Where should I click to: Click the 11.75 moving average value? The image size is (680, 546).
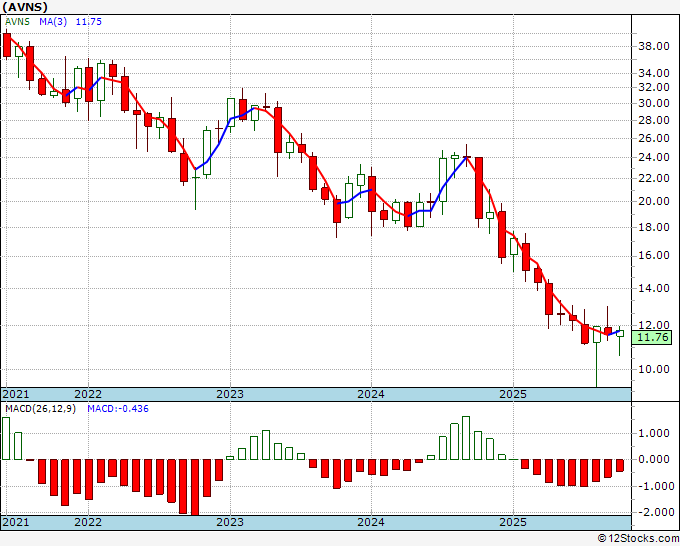pyautogui.click(x=88, y=22)
